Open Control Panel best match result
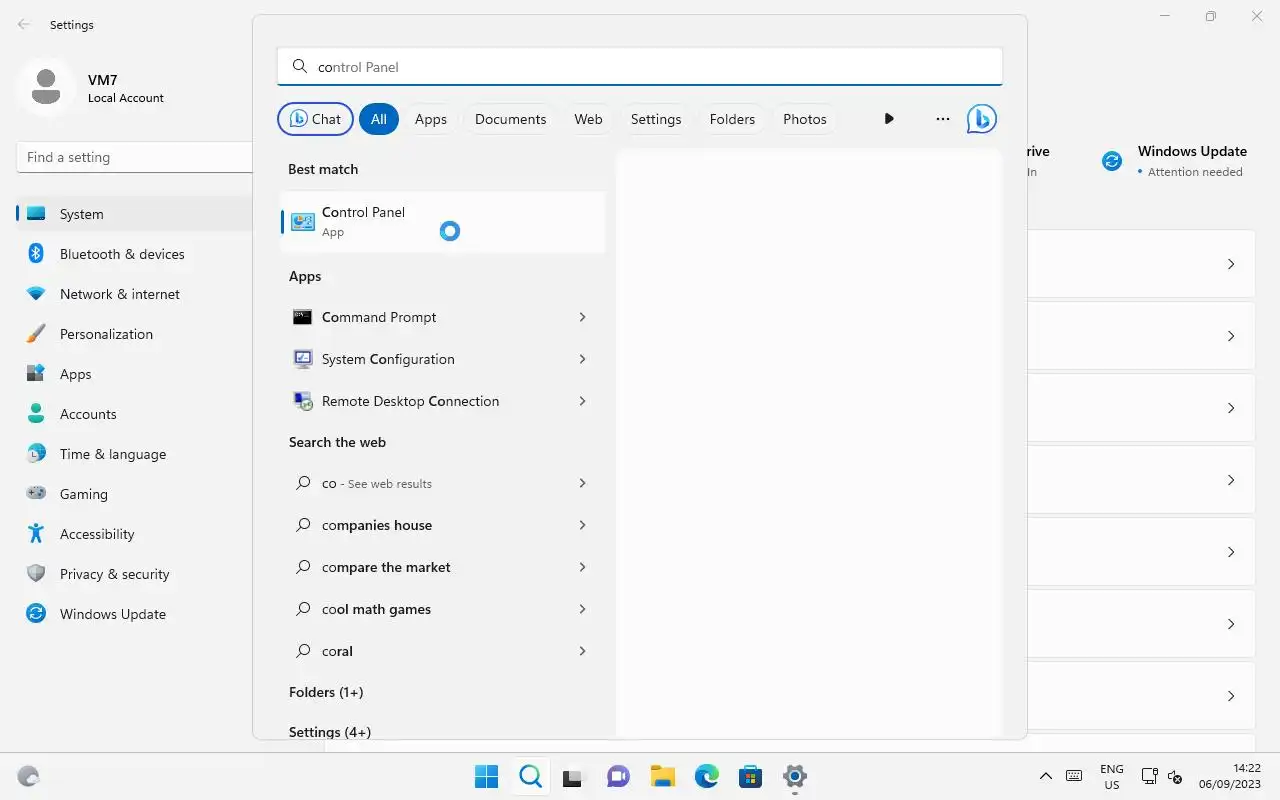 tap(443, 222)
